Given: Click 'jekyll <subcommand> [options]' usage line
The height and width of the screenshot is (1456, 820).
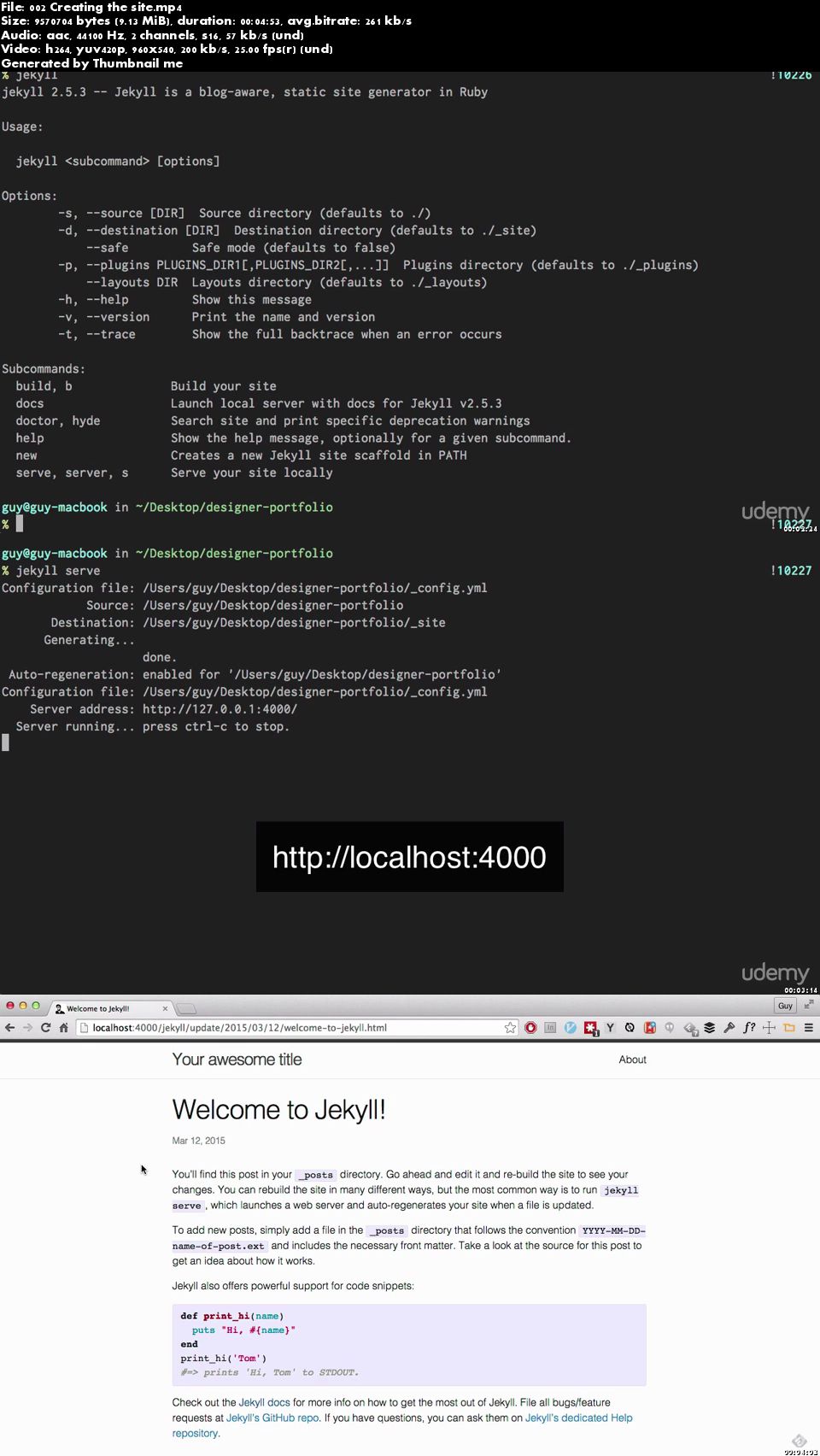Looking at the screenshot, I should pyautogui.click(x=118, y=161).
